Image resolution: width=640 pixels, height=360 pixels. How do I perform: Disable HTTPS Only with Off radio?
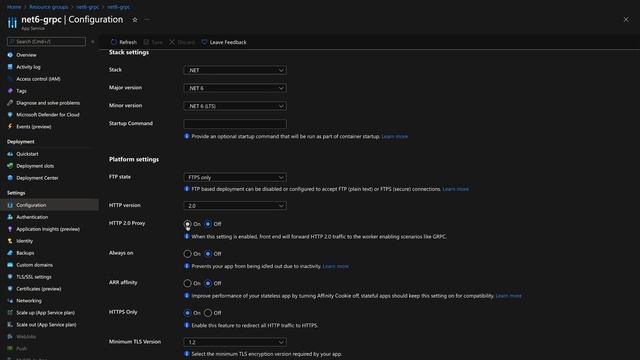coord(208,313)
